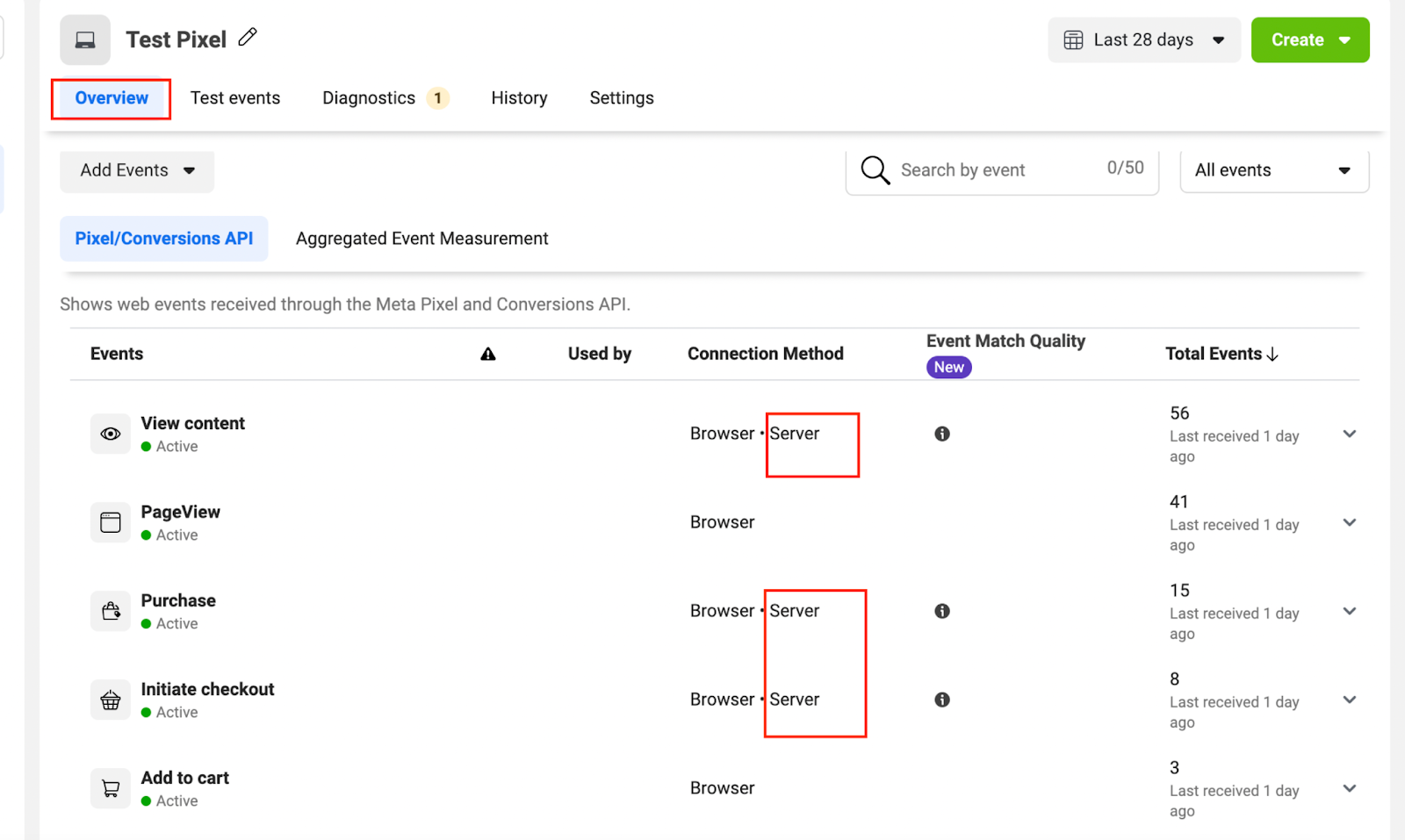
Task: Click the info icon in View content row
Action: click(942, 434)
